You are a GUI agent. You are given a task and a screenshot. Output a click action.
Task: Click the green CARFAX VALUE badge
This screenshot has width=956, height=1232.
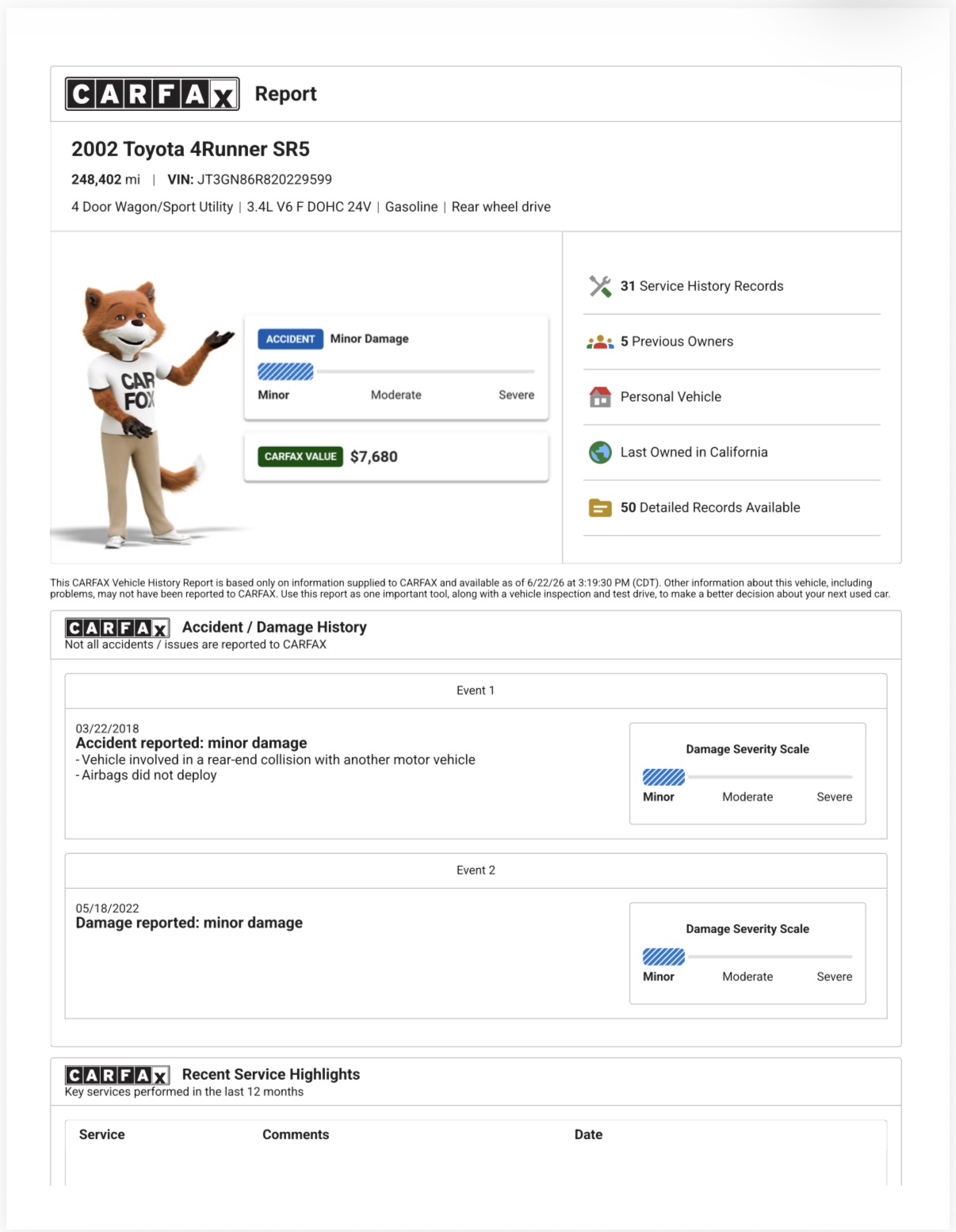300,457
